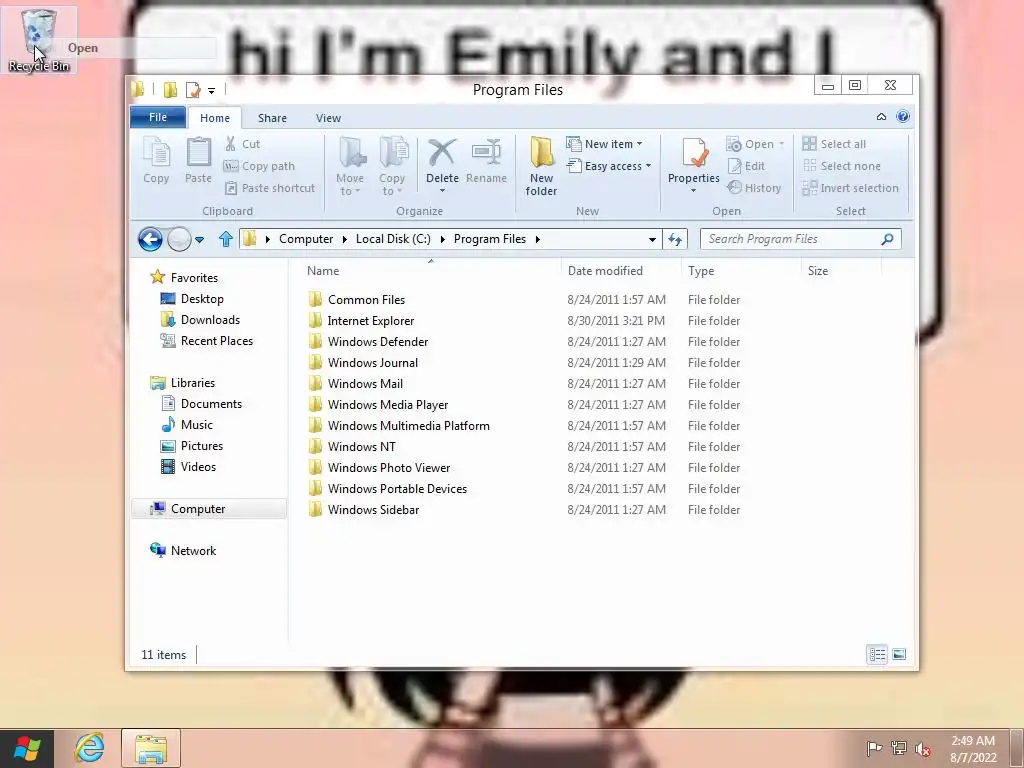Open the recent locations dropdown arrow
1024x768 pixels.
pos(200,240)
